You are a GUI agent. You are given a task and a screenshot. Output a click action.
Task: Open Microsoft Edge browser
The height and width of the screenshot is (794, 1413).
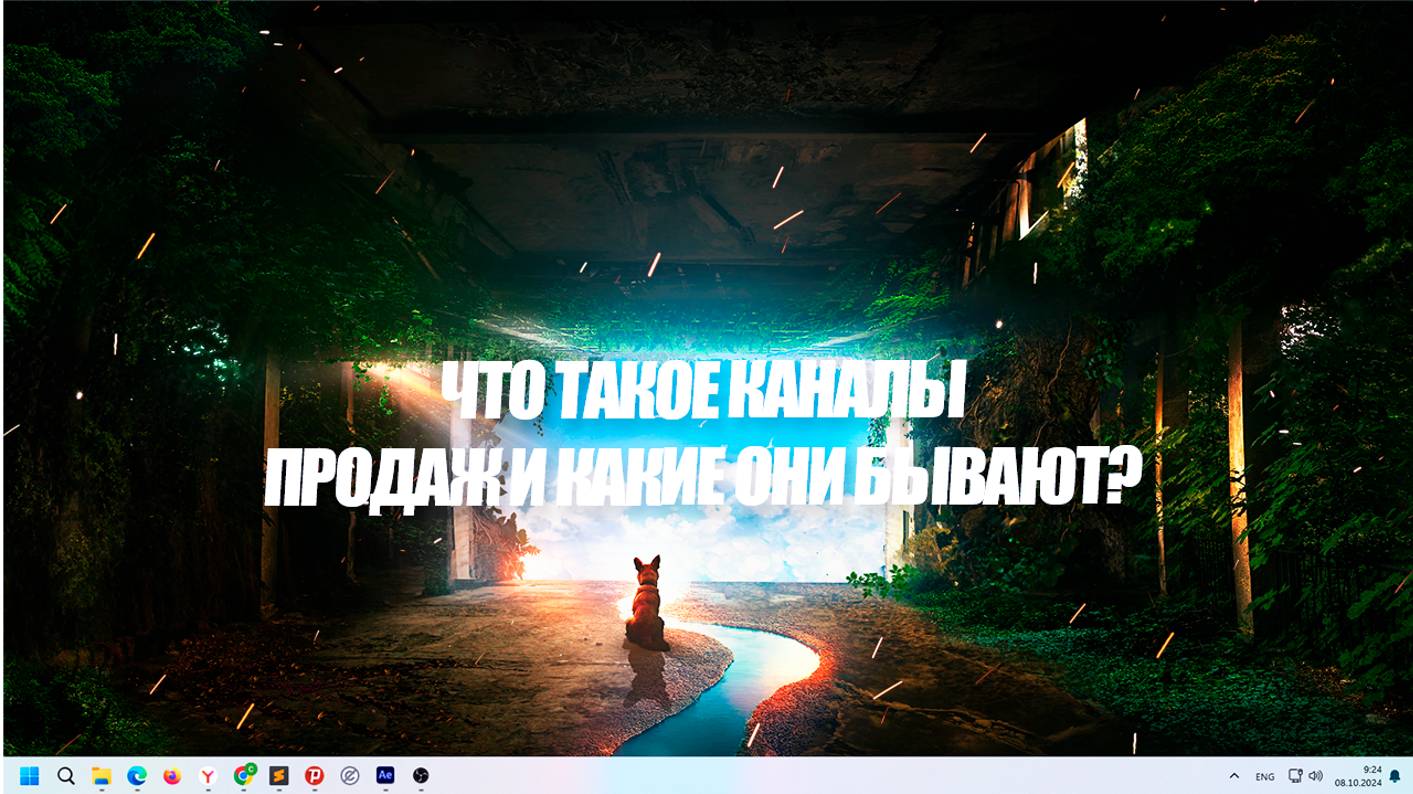click(137, 775)
